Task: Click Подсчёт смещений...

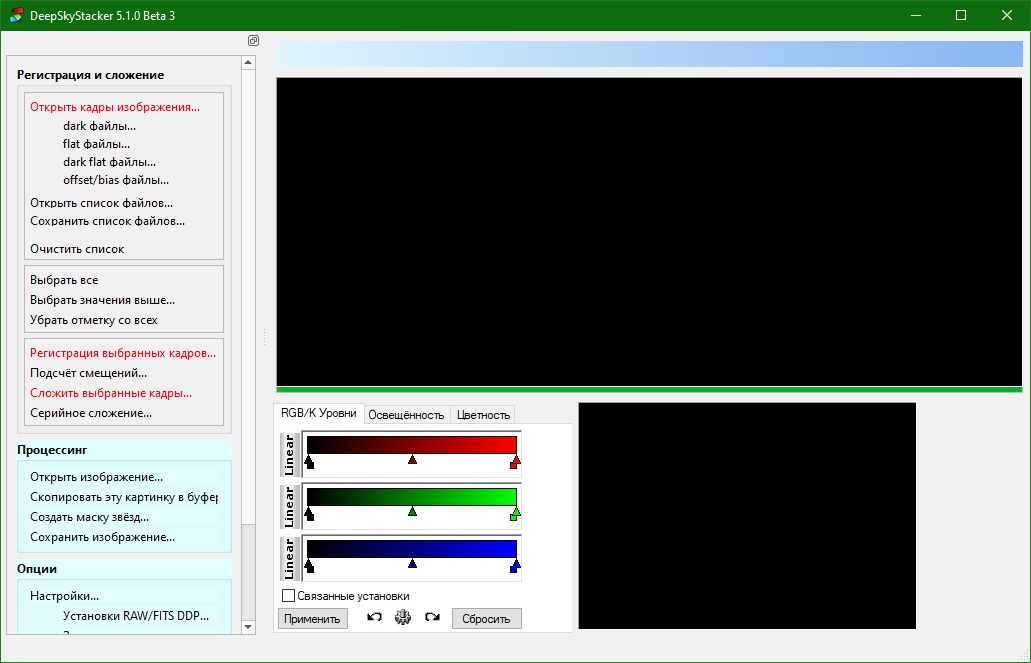Action: click(x=88, y=373)
